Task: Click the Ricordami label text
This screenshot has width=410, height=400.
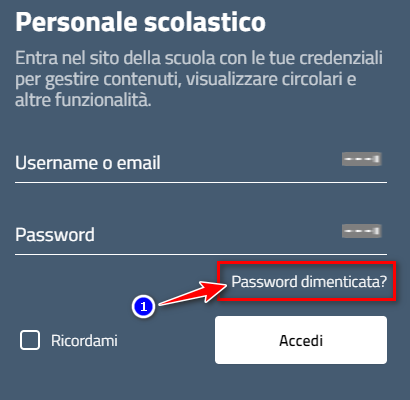Action: 84,341
